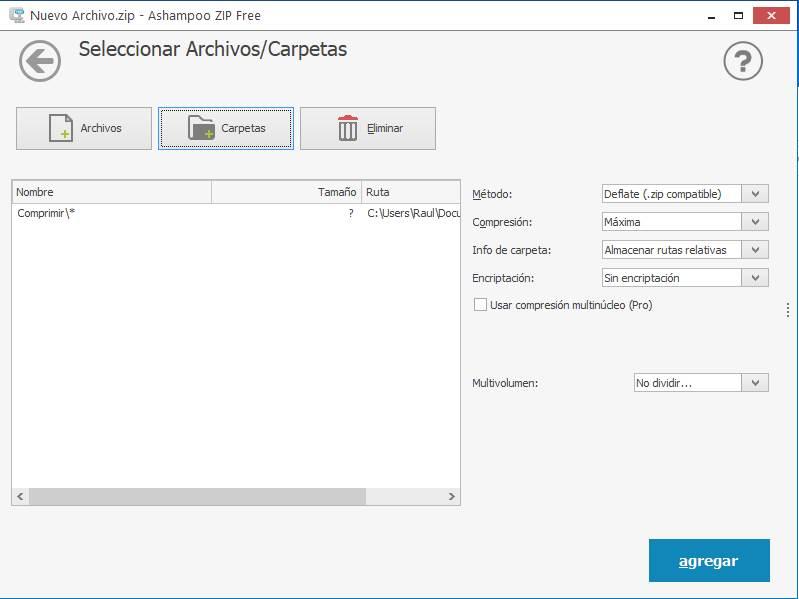
Task: Click the horizontal scrollbar thumb
Action: (x=197, y=496)
